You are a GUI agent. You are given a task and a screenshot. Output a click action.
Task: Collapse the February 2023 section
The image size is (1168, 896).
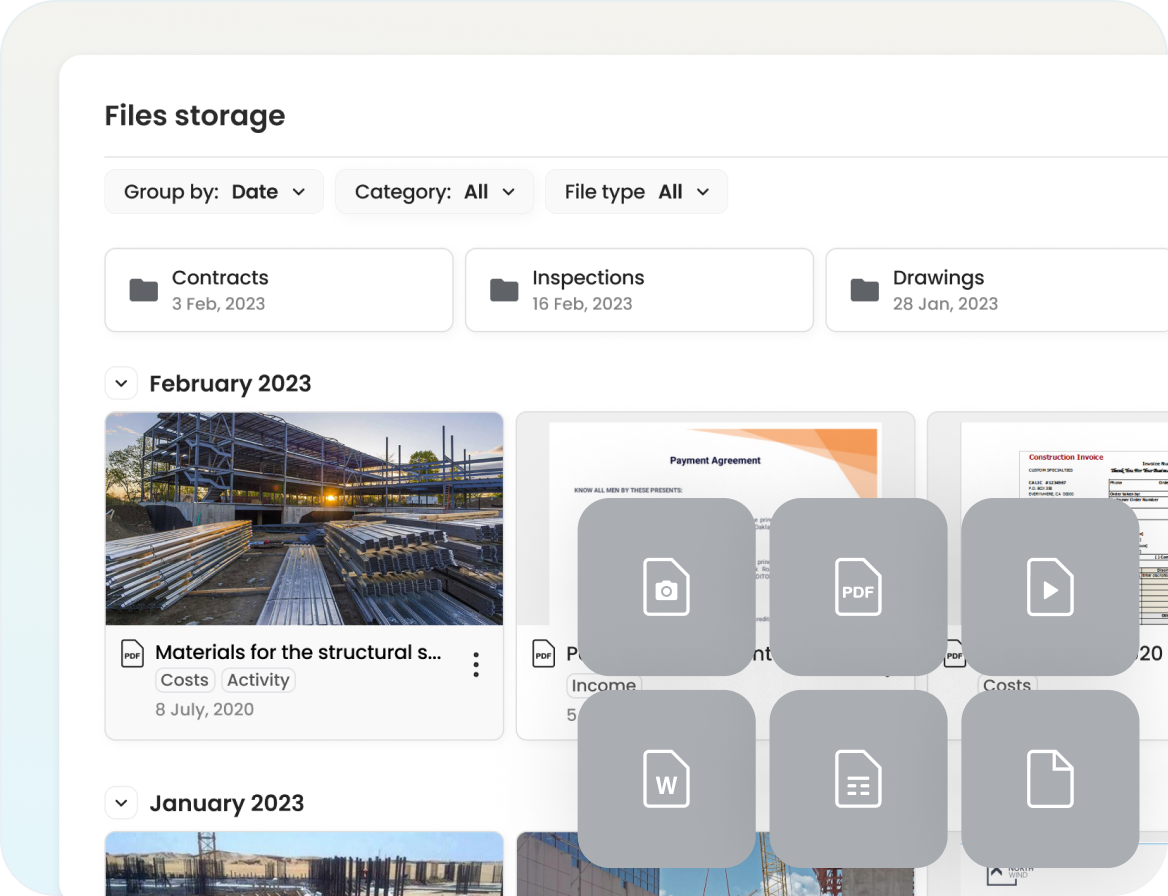[121, 383]
